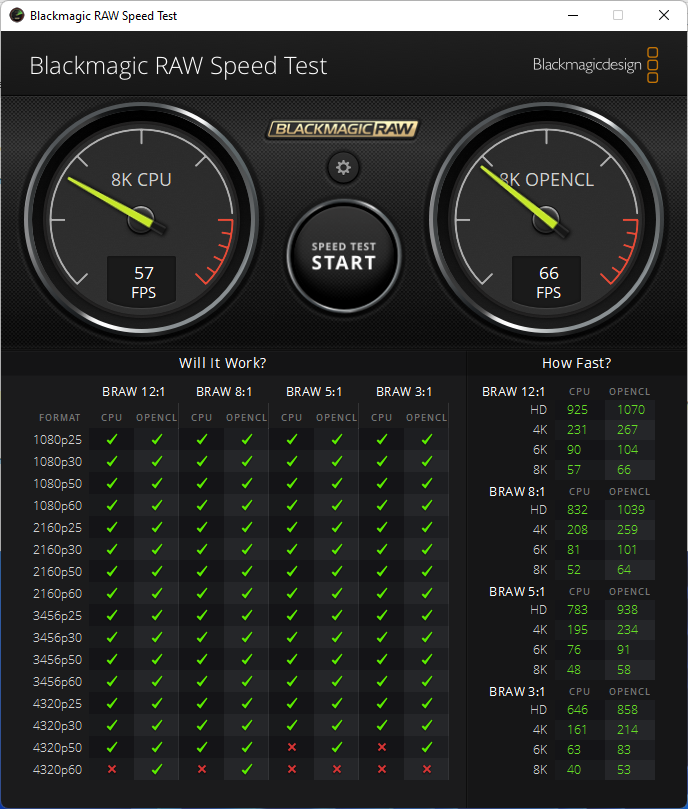Click BRAW 5:1 HD OPENCL value '938'
Viewport: 688px width, 809px height.
[x=627, y=610]
